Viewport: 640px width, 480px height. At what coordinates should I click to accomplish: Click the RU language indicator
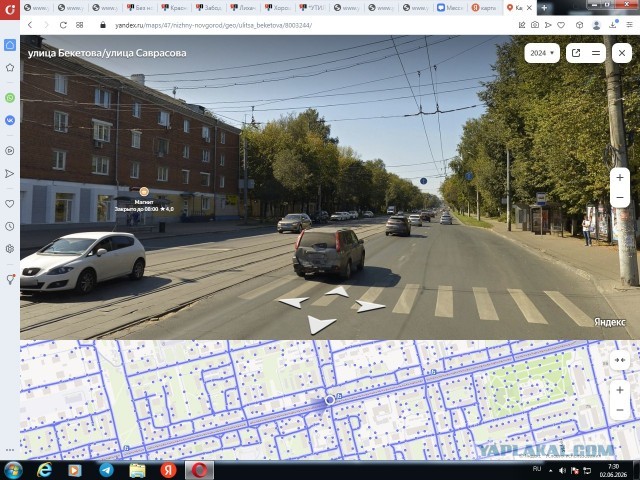[537, 469]
